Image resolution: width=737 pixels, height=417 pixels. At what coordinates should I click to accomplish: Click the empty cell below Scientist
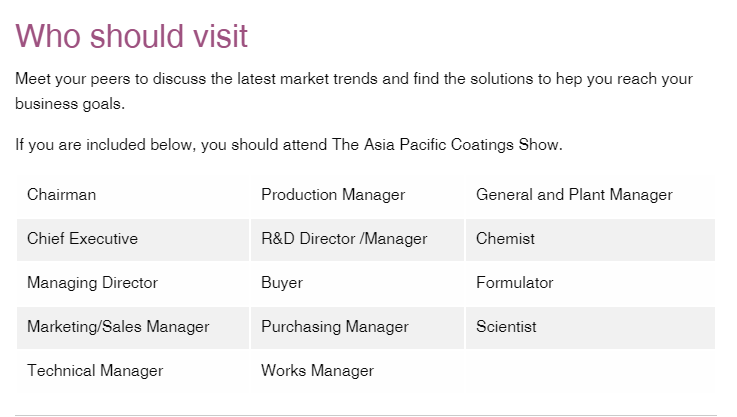[x=590, y=371]
